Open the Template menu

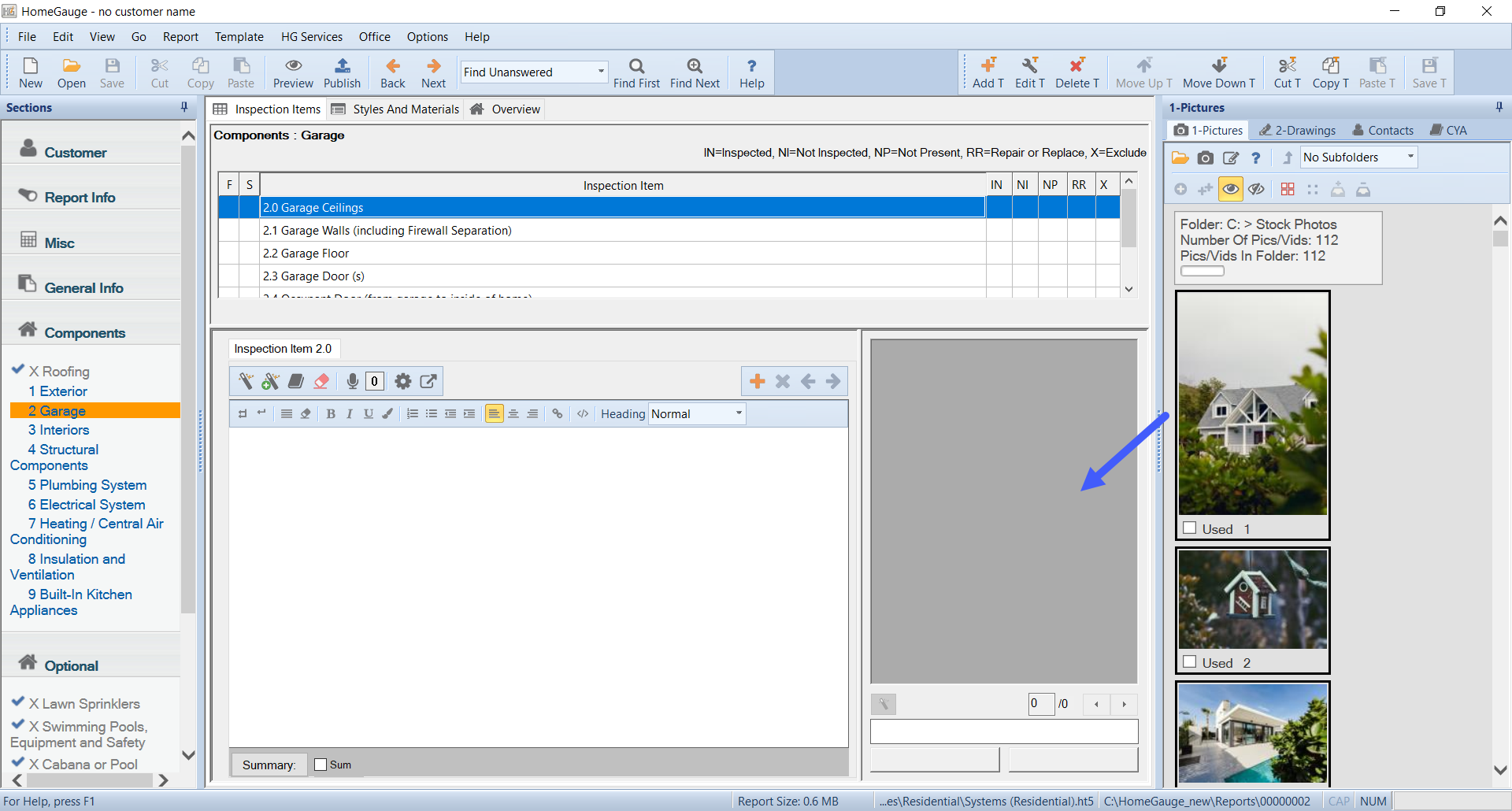pyautogui.click(x=239, y=37)
